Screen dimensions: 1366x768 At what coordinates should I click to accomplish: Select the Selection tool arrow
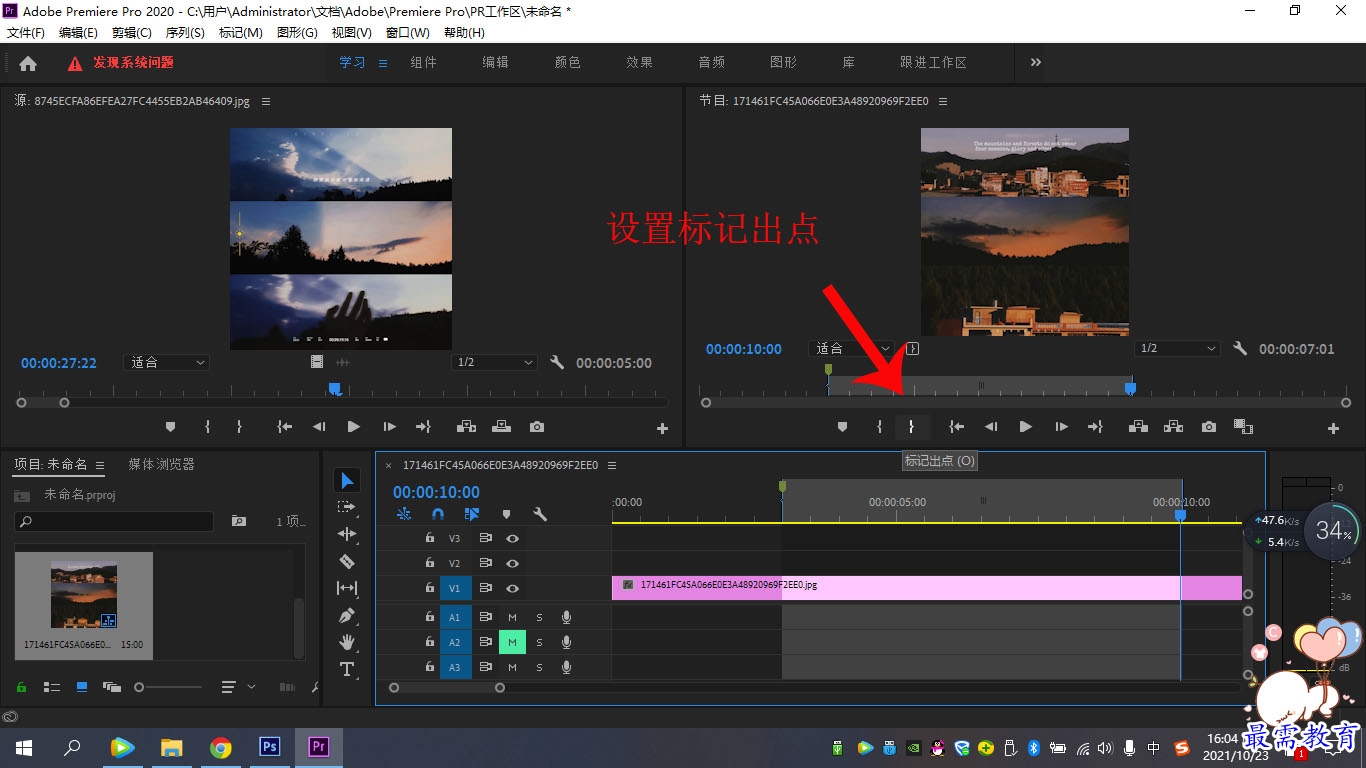347,481
